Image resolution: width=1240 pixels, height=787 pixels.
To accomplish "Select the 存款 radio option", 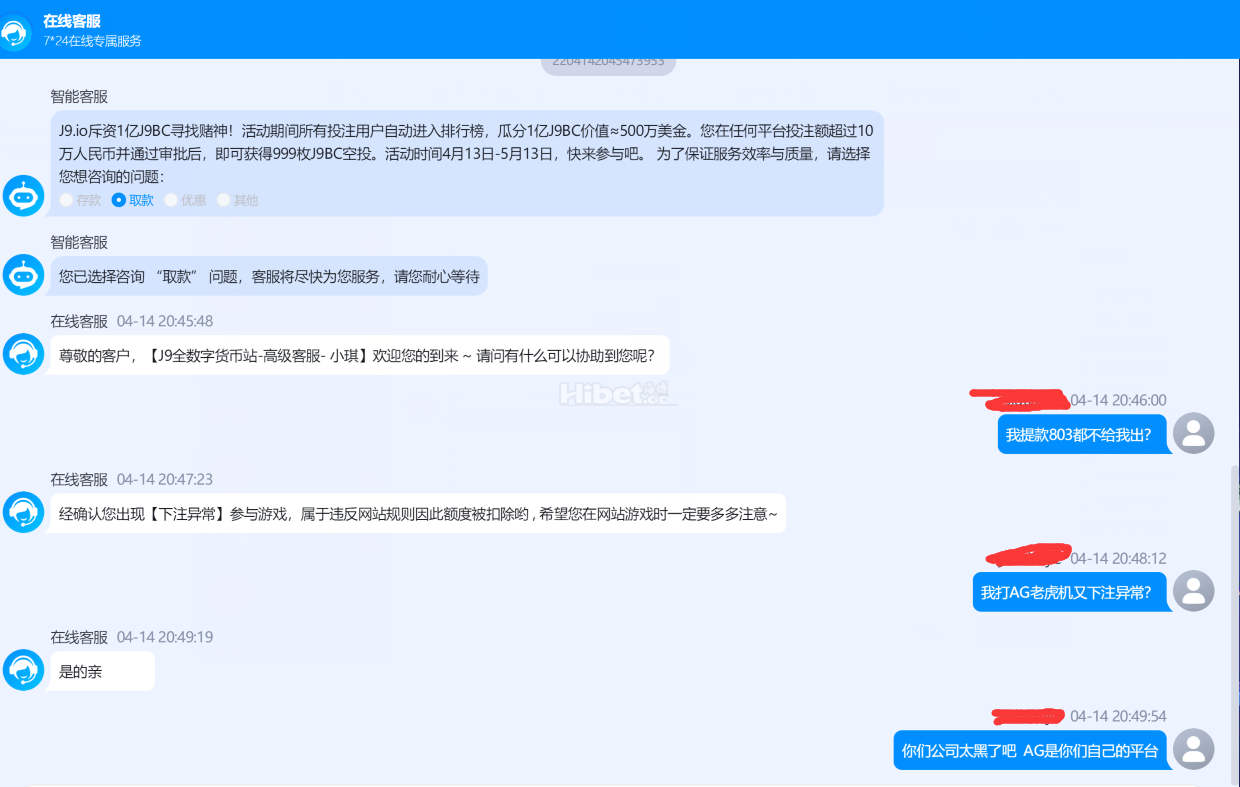I will [x=67, y=200].
